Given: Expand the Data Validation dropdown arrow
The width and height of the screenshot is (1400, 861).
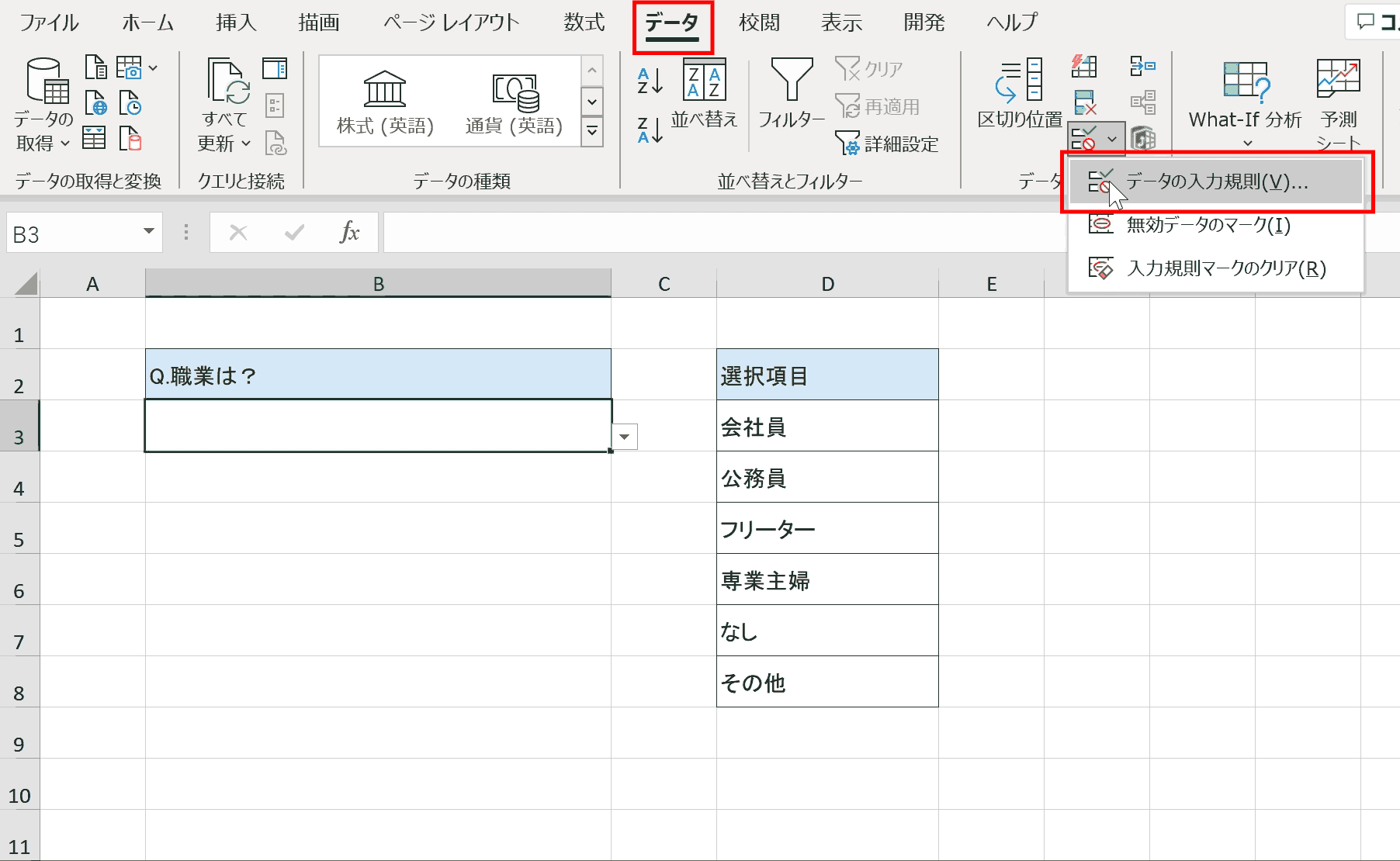Looking at the screenshot, I should tap(1113, 139).
